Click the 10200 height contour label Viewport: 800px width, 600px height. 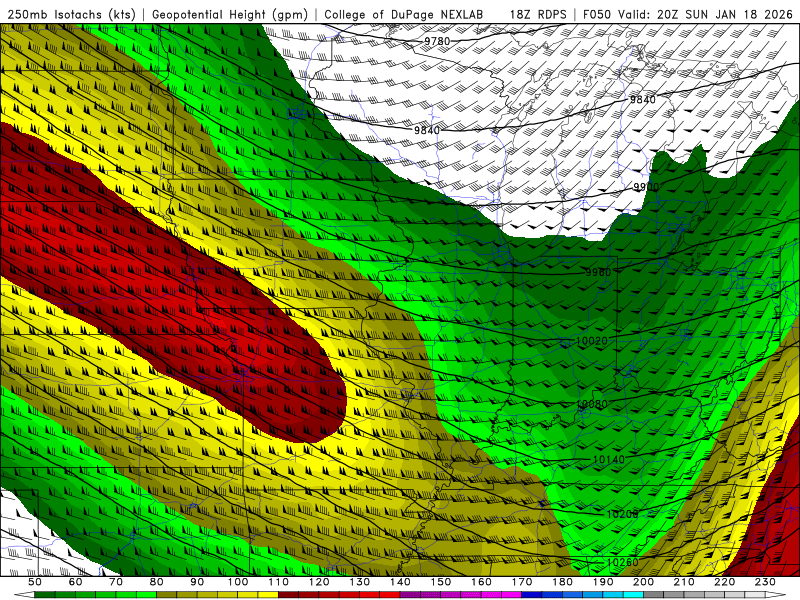[622, 514]
